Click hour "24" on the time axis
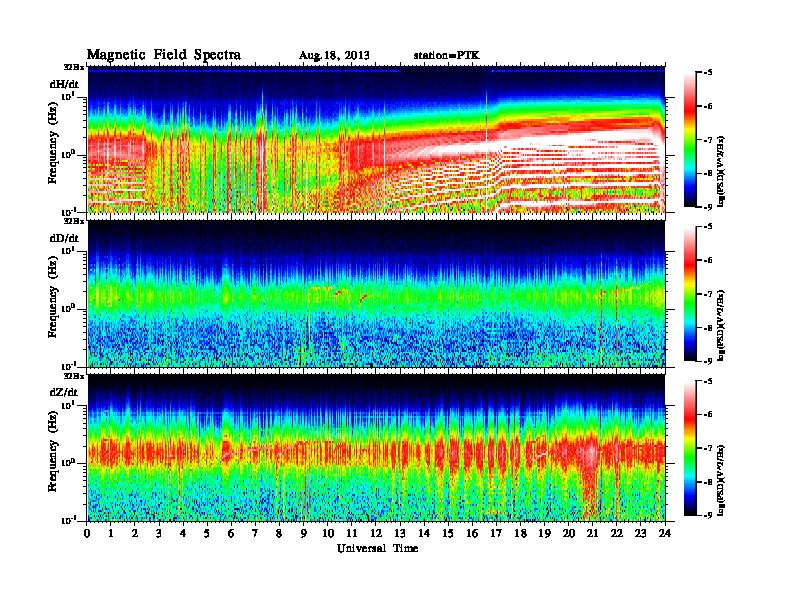 (665, 533)
